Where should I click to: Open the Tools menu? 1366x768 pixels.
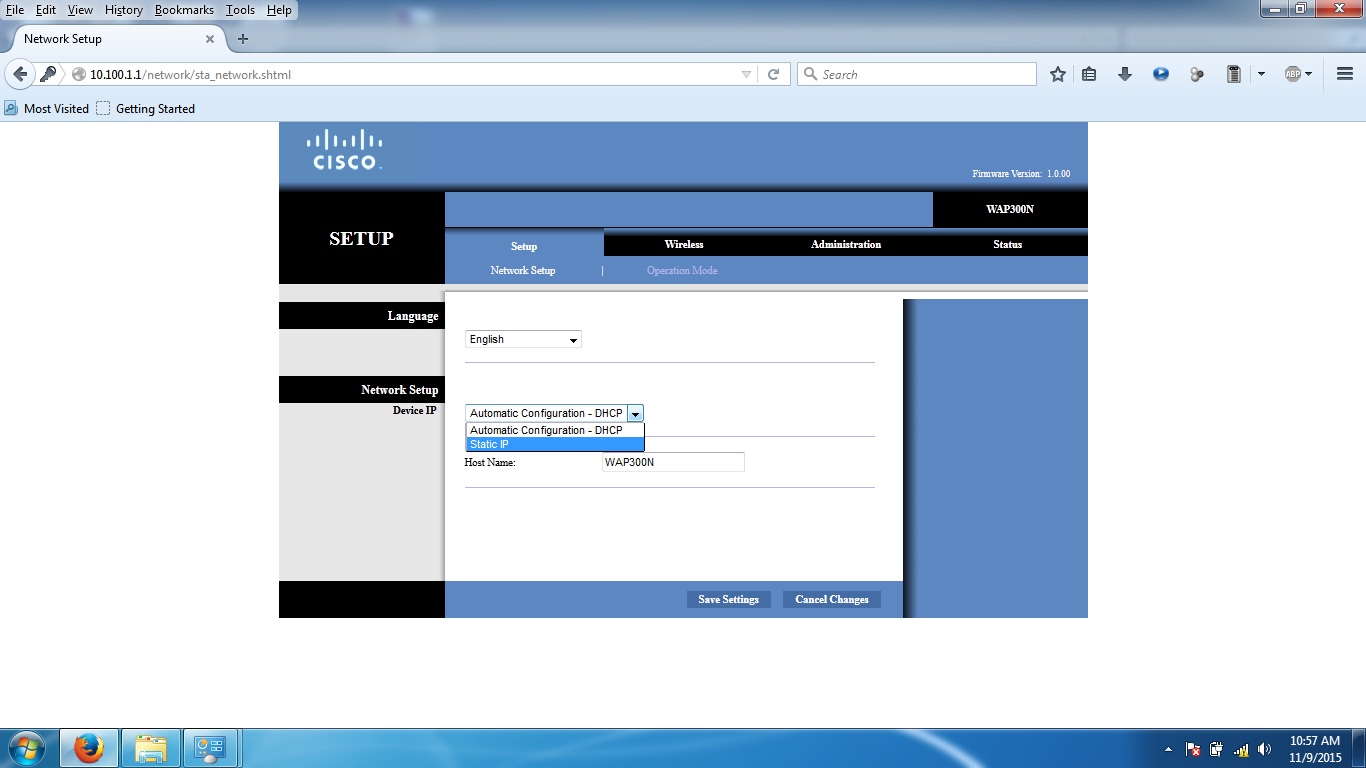(x=240, y=10)
